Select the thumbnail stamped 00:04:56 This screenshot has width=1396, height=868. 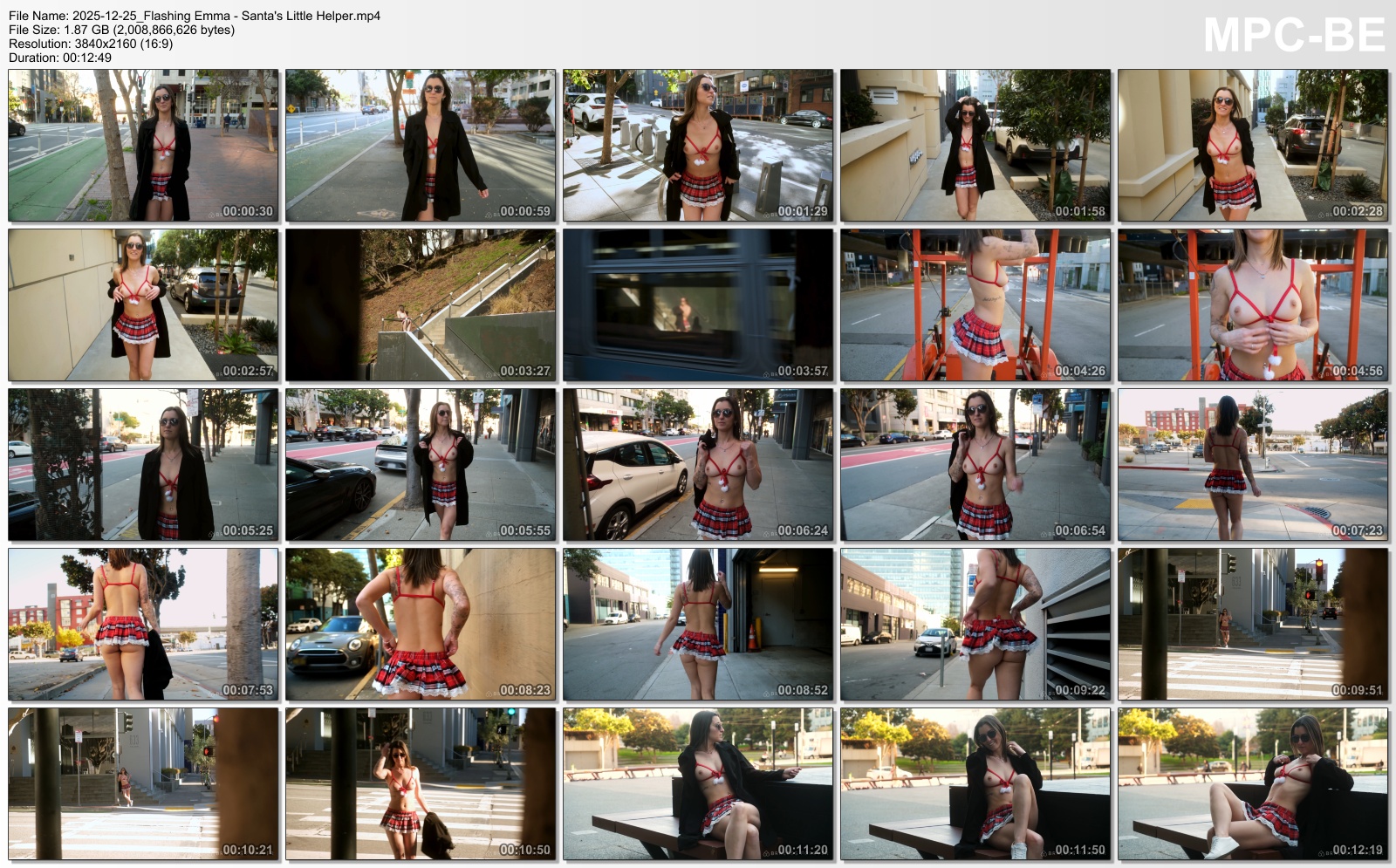[1253, 305]
